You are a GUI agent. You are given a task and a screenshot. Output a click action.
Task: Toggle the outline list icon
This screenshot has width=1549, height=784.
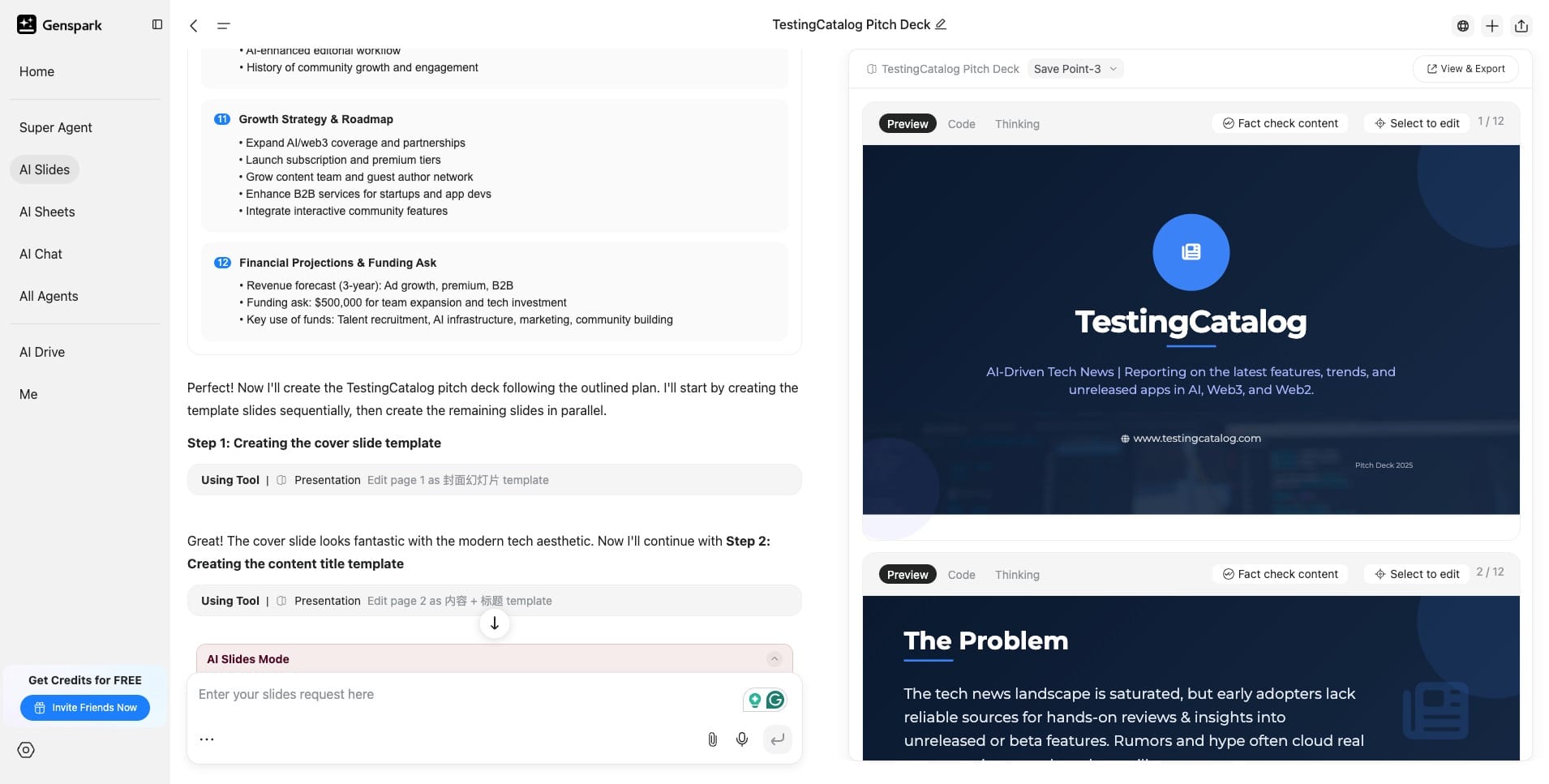(x=223, y=26)
